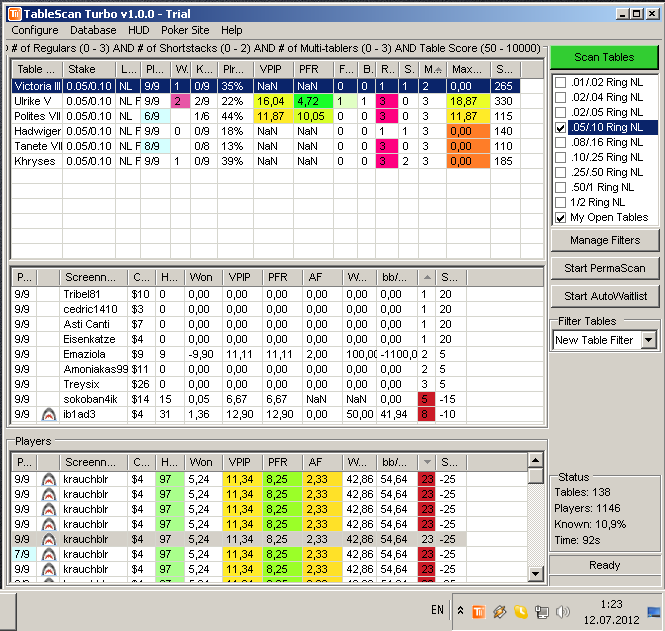
Task: Click the show desktop monitor icon
Action: tap(654, 611)
